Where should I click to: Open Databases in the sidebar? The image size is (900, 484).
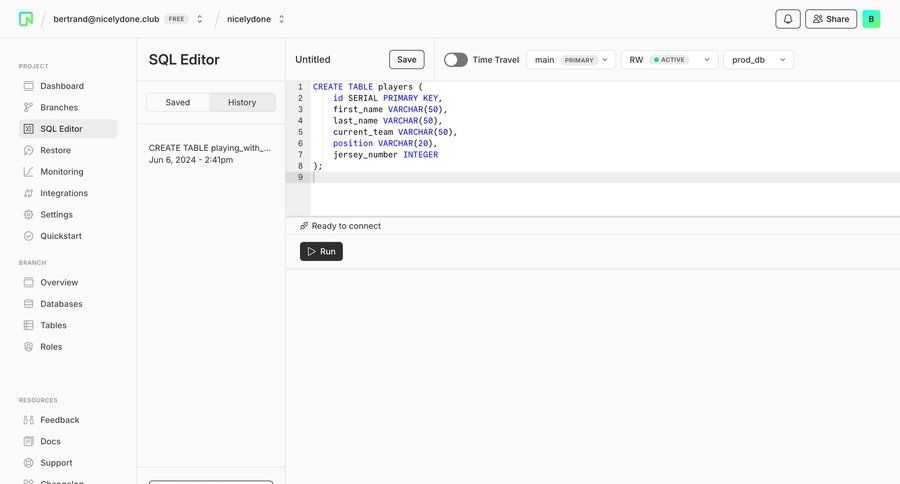[x=68, y=304]
